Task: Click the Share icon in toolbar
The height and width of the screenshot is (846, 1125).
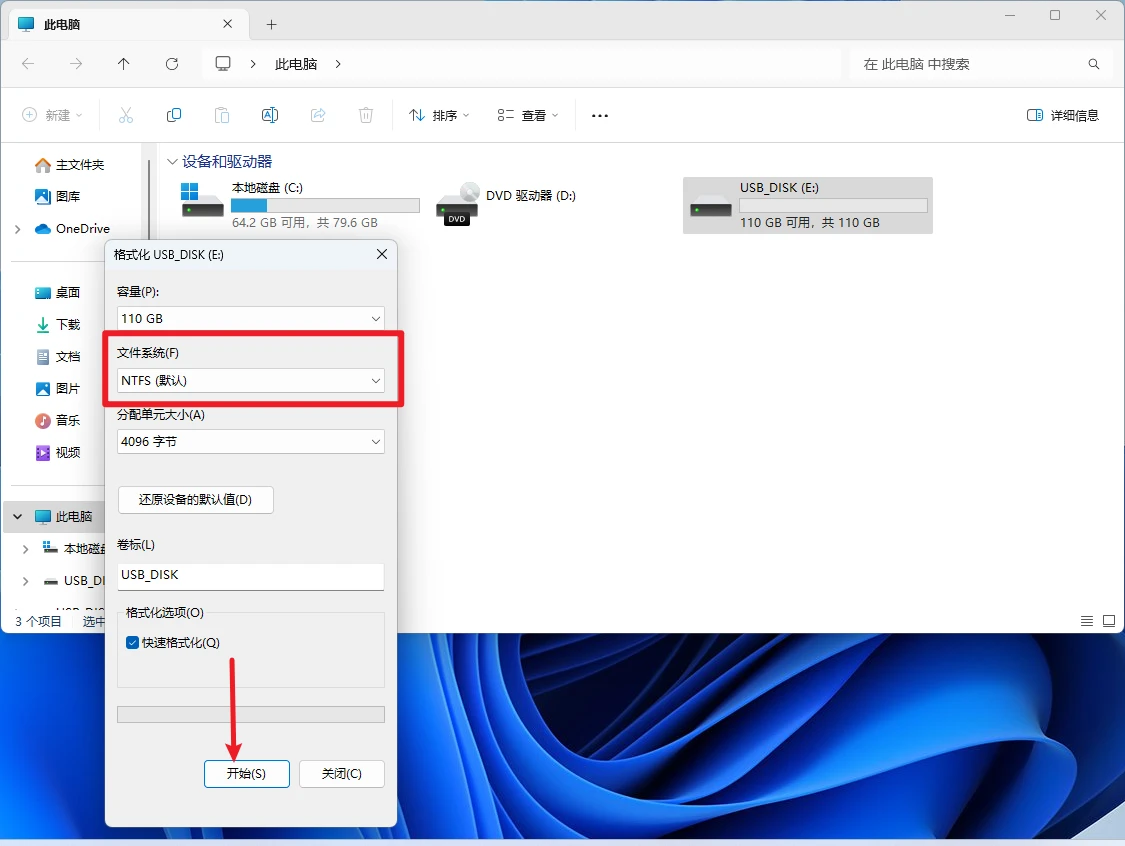Action: (318, 115)
